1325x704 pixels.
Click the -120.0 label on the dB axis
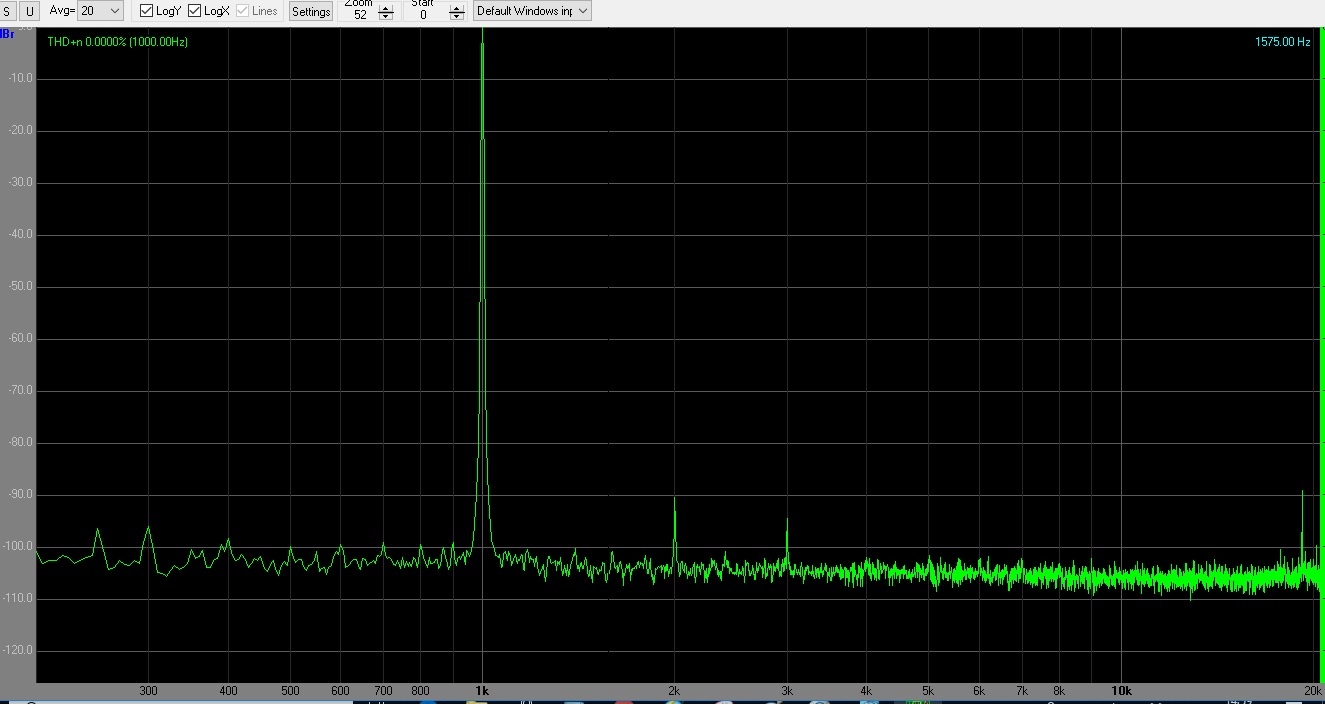[17, 650]
